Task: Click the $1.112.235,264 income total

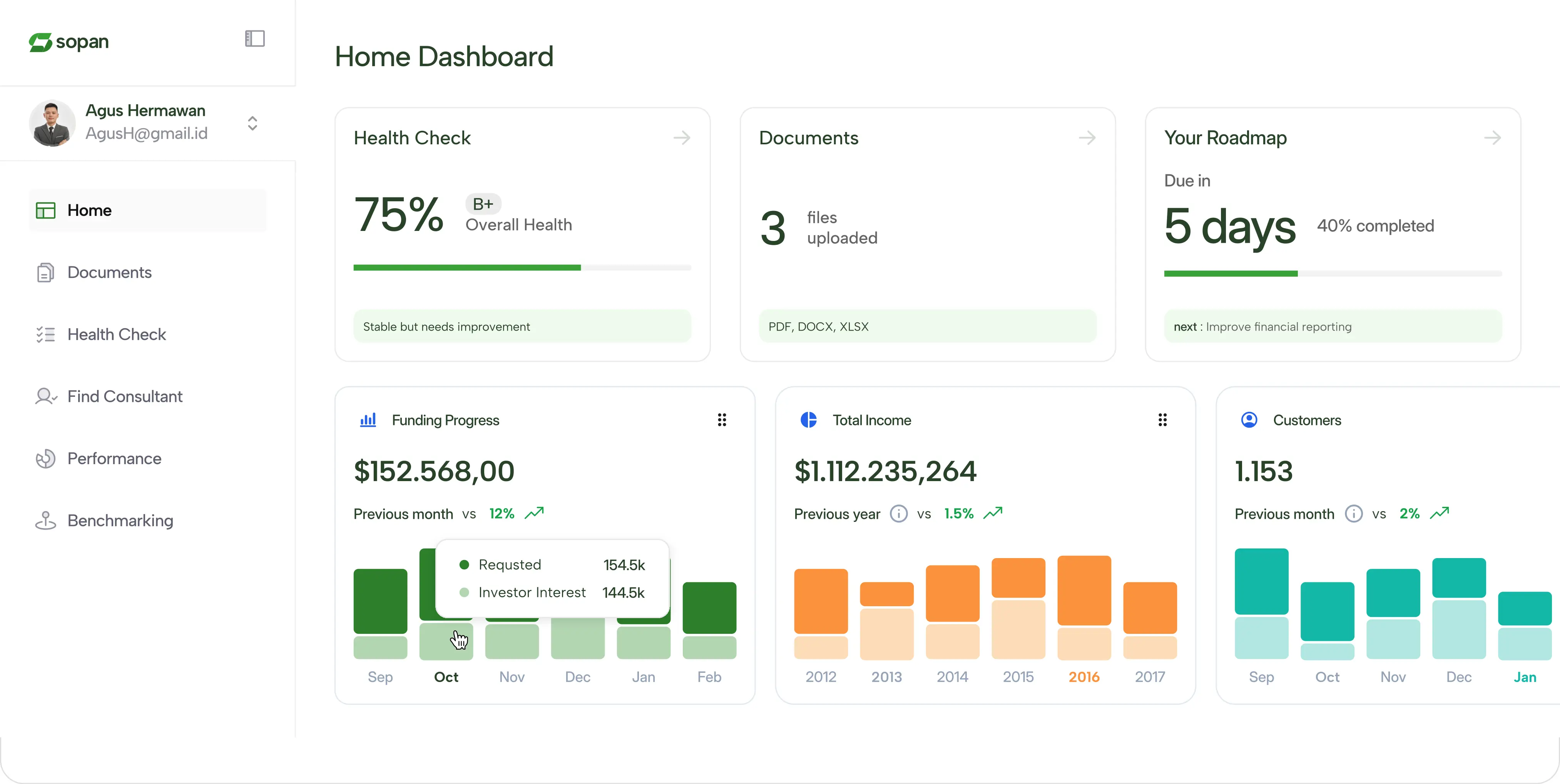Action: (885, 471)
